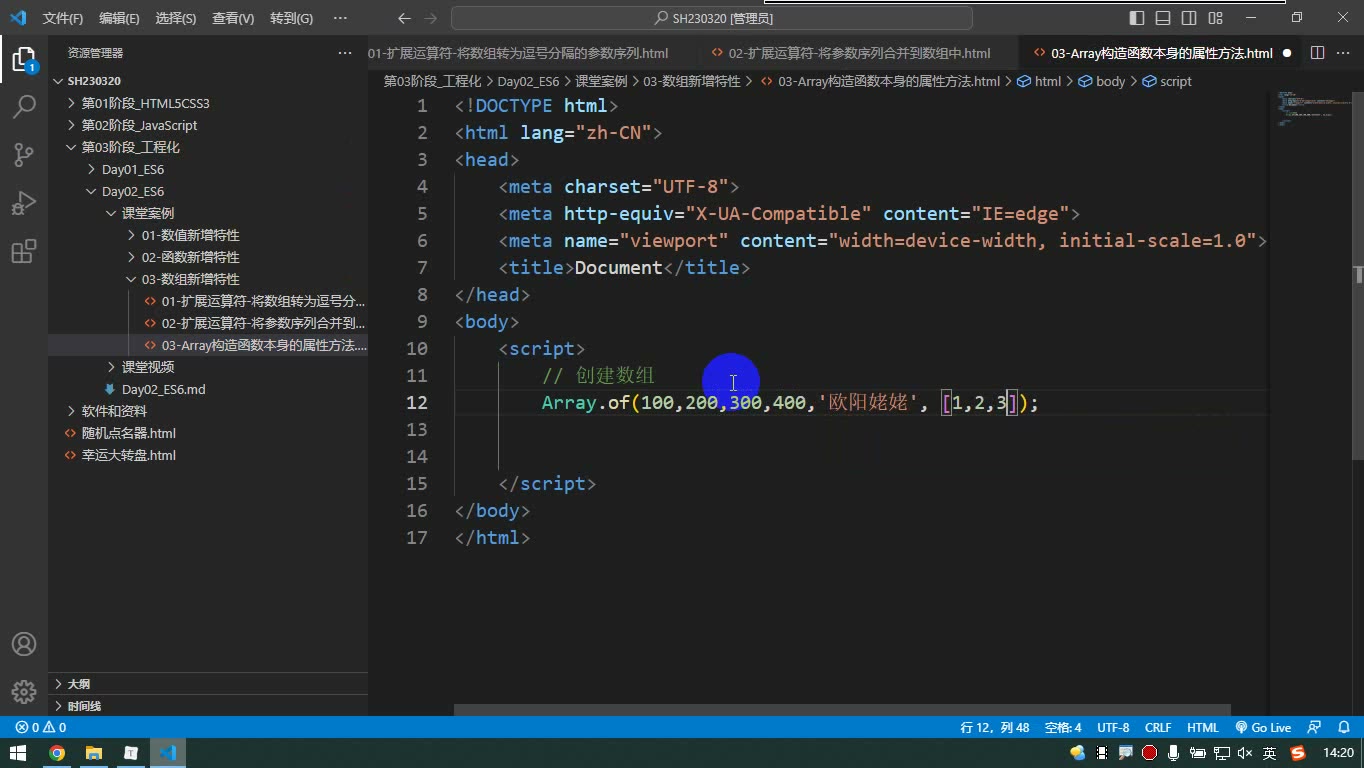This screenshot has width=1364, height=768.
Task: Click the SH230320 command center search box
Action: (x=712, y=18)
